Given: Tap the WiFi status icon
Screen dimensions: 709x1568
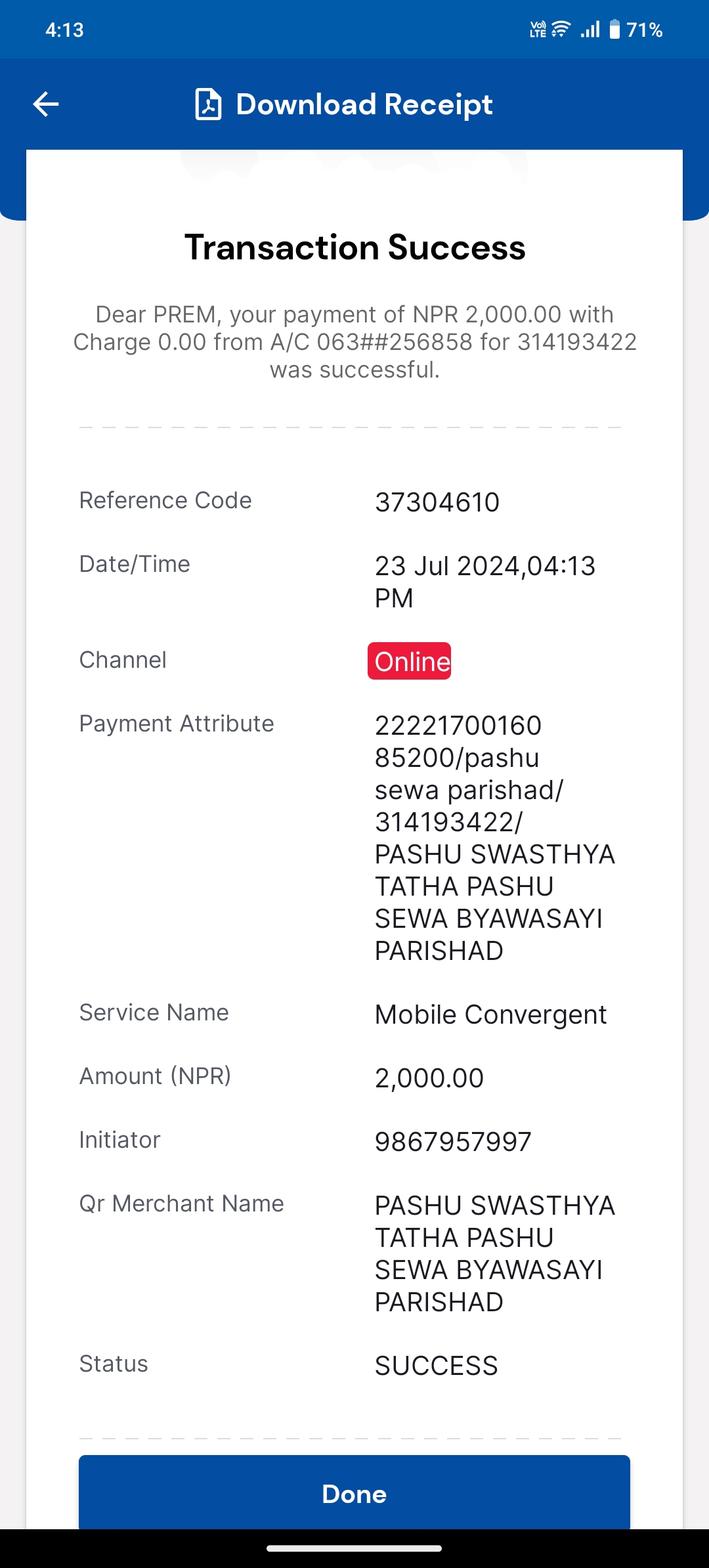Looking at the screenshot, I should click(x=561, y=30).
